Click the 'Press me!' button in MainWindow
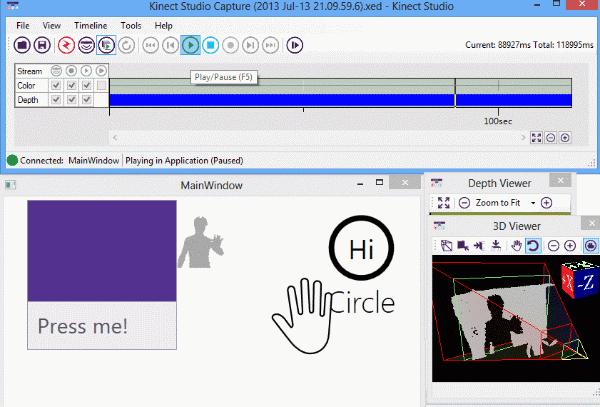 point(102,326)
